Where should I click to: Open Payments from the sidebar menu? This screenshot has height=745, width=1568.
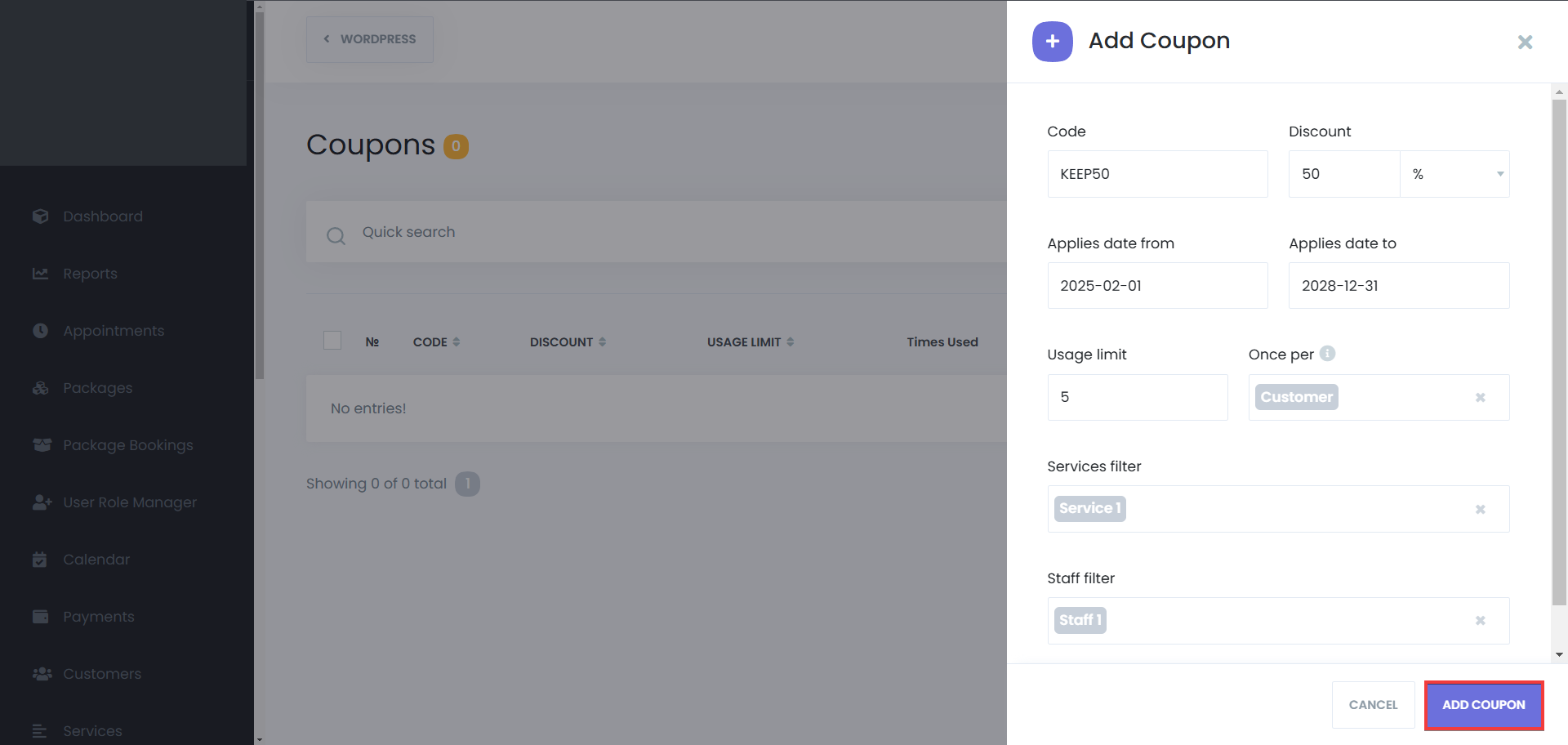[x=99, y=617]
